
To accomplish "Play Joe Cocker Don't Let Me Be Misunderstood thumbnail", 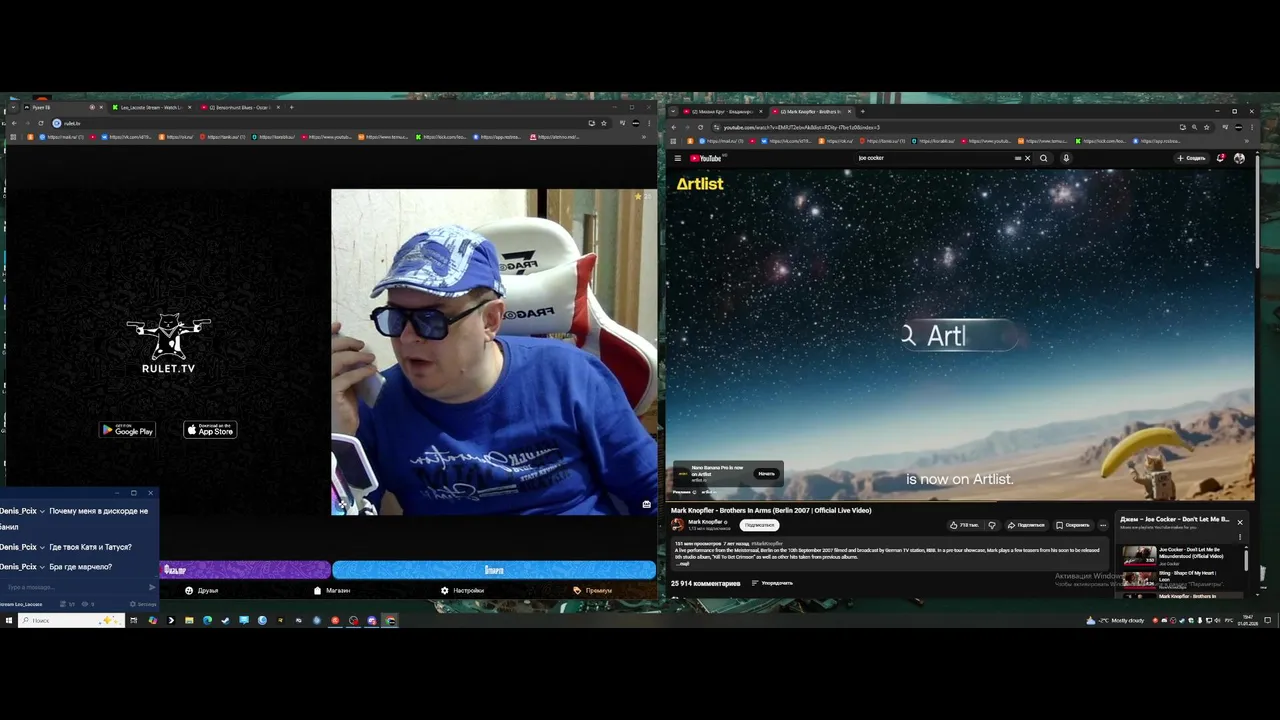I will [1139, 554].
